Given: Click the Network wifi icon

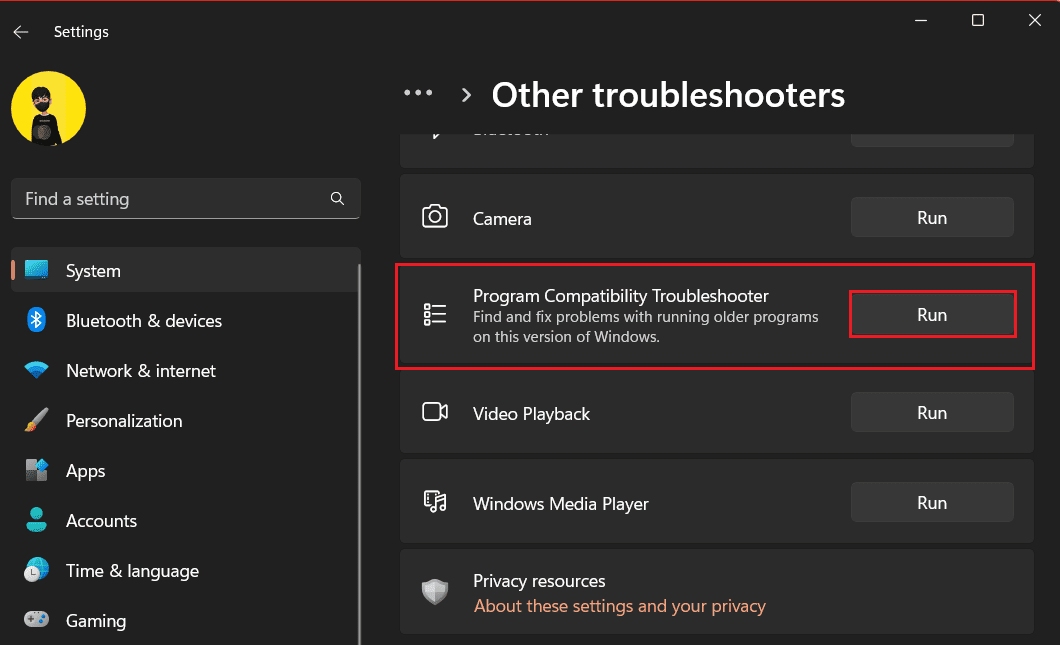Looking at the screenshot, I should point(37,370).
